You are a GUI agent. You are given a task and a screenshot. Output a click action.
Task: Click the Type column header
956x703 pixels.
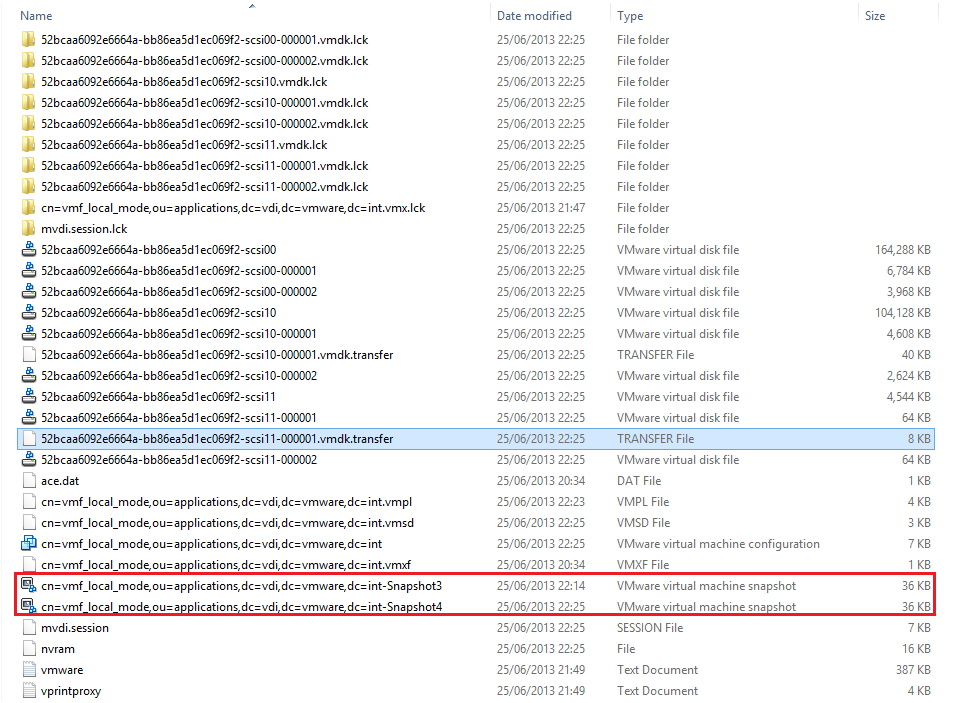(630, 16)
